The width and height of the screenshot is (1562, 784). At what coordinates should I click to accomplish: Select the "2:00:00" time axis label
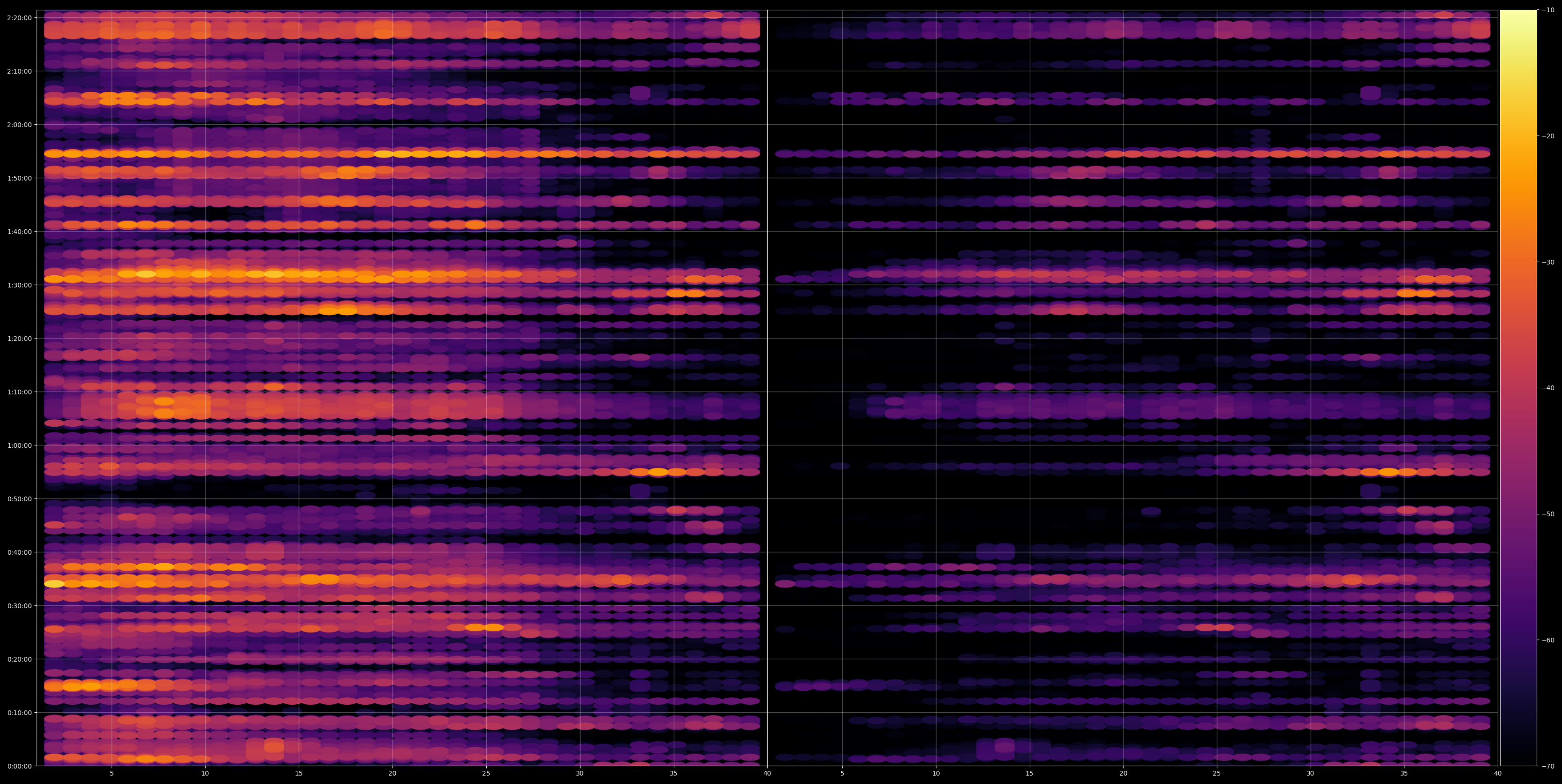click(19, 125)
